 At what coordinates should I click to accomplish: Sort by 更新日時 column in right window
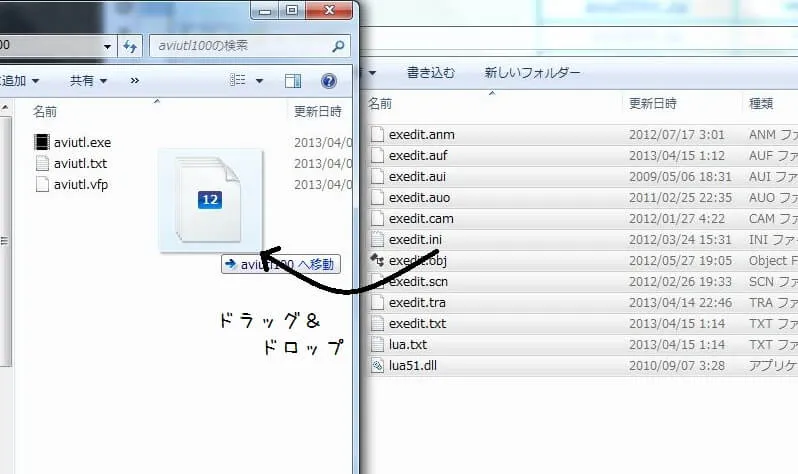(652, 103)
